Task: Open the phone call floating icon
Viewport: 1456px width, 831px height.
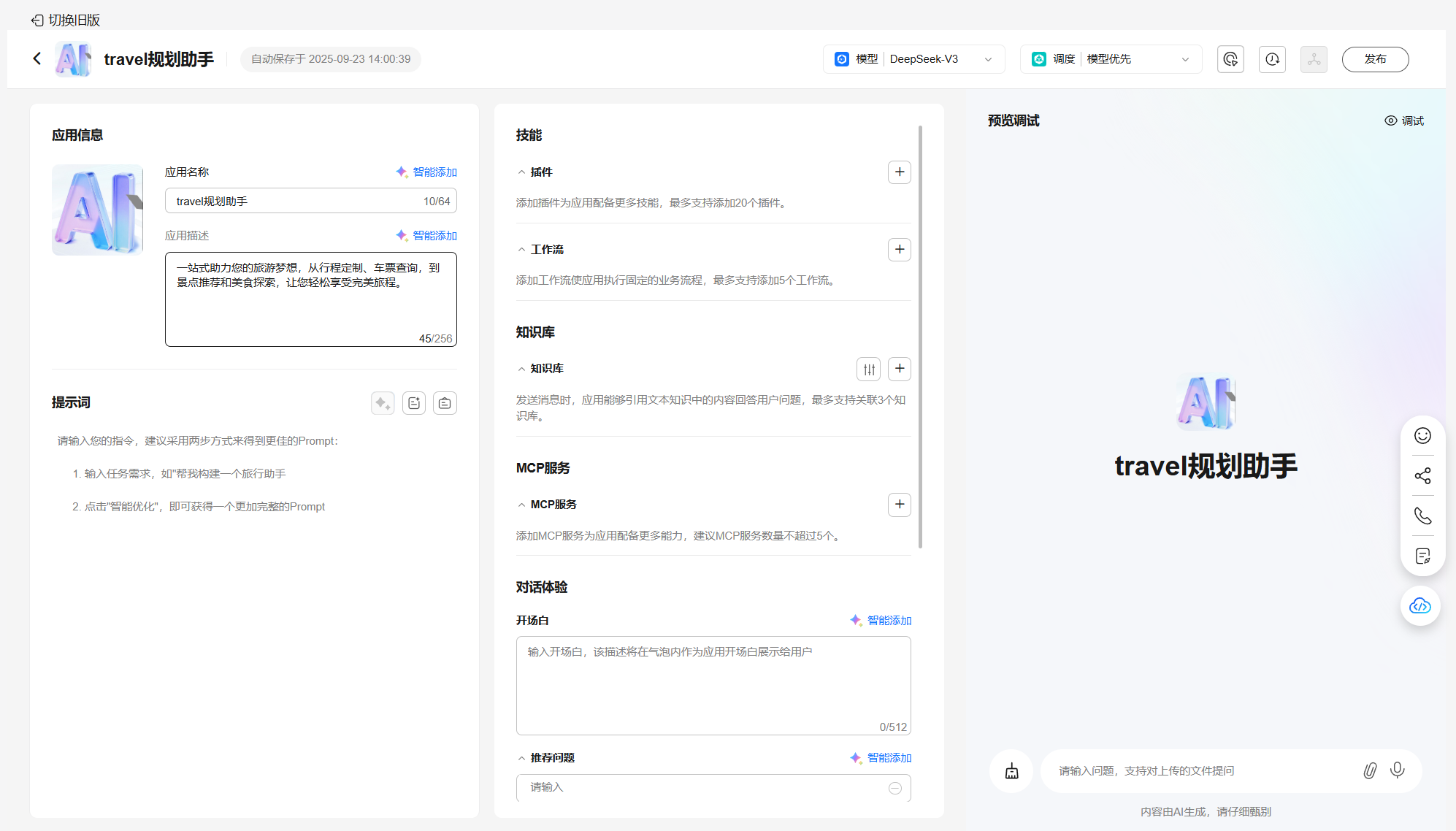Action: 1422,516
